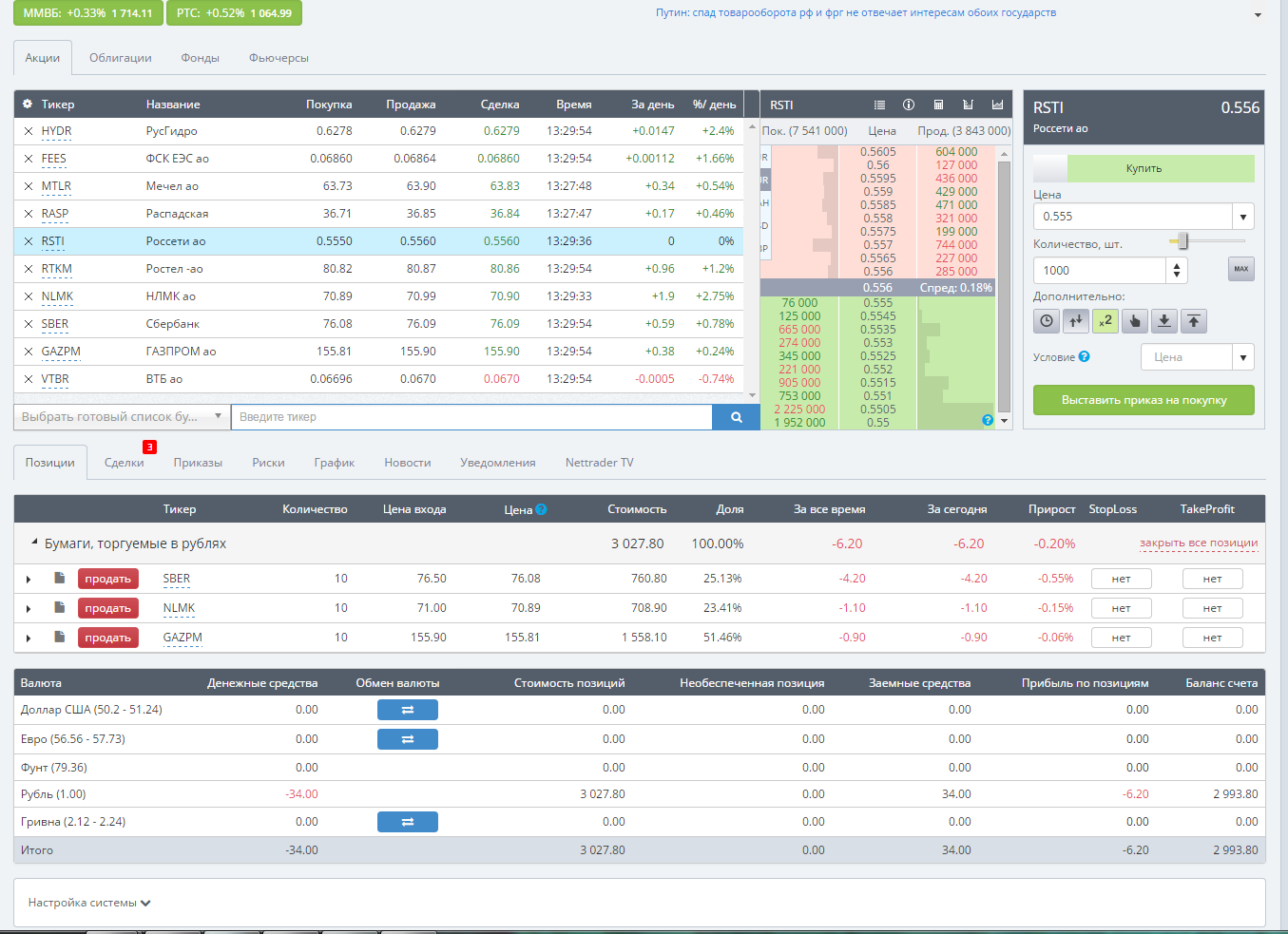Click the help icon next to Условие
Screen dimensions: 1288x934
tap(1085, 357)
